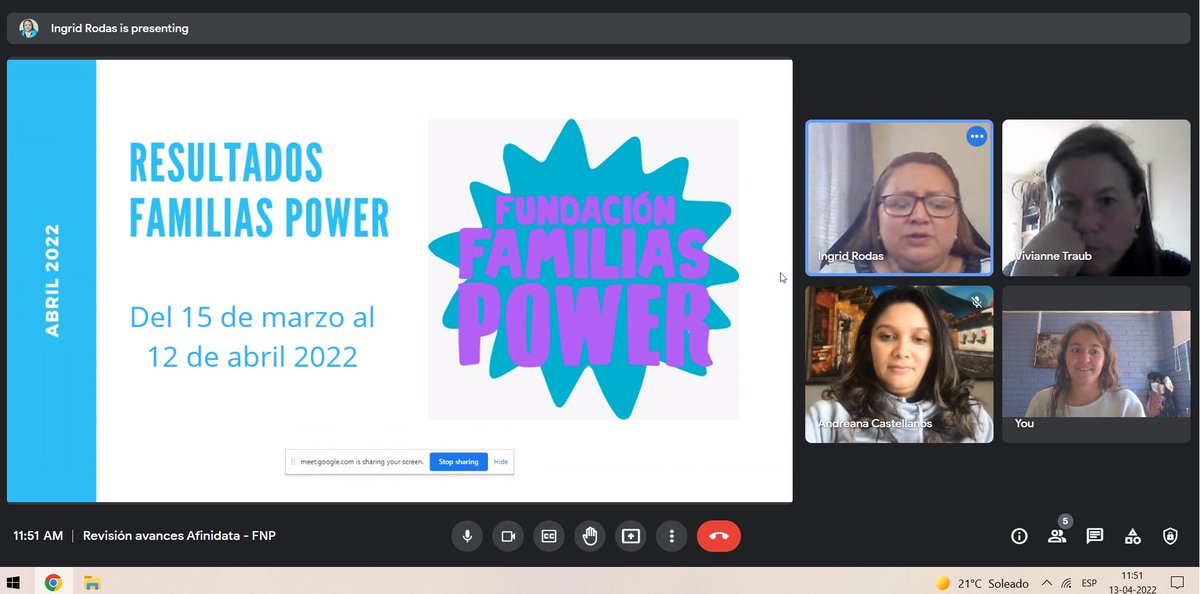The image size is (1200, 594).
Task: Click meeting title Revisión avances Afinidata - FNP
Action: (179, 536)
